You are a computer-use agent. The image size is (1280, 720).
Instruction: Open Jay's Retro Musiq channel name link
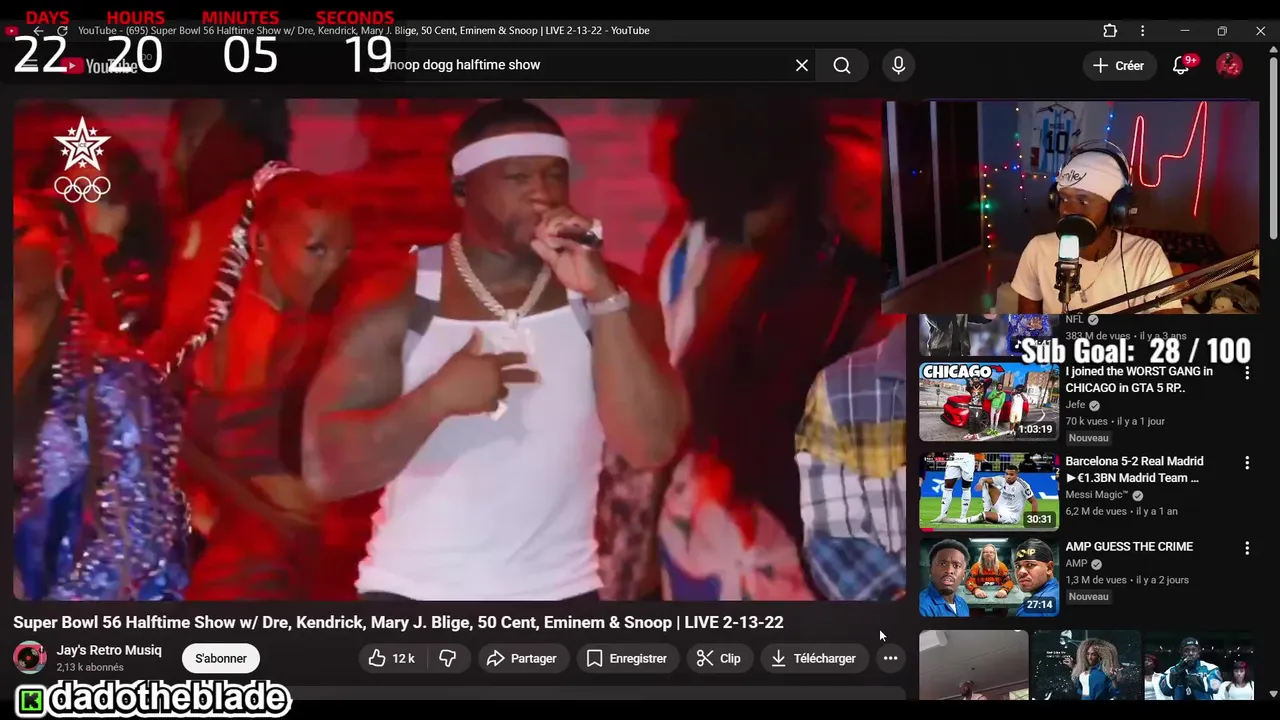click(109, 650)
